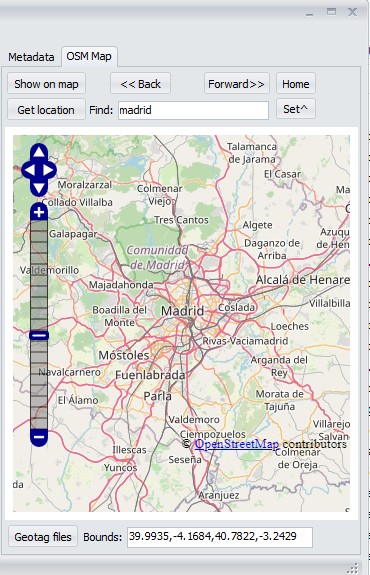Screen dimensions: 370x575
Task: Click the upper part of the zoom bar
Action: 39,275
